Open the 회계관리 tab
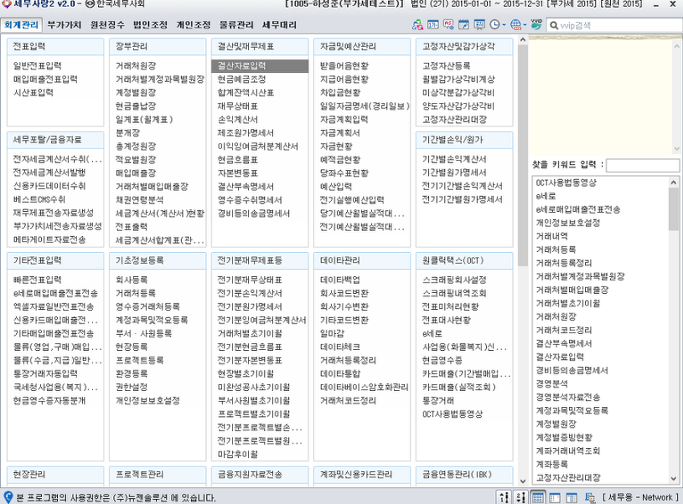The height and width of the screenshot is (504, 683). [21, 25]
